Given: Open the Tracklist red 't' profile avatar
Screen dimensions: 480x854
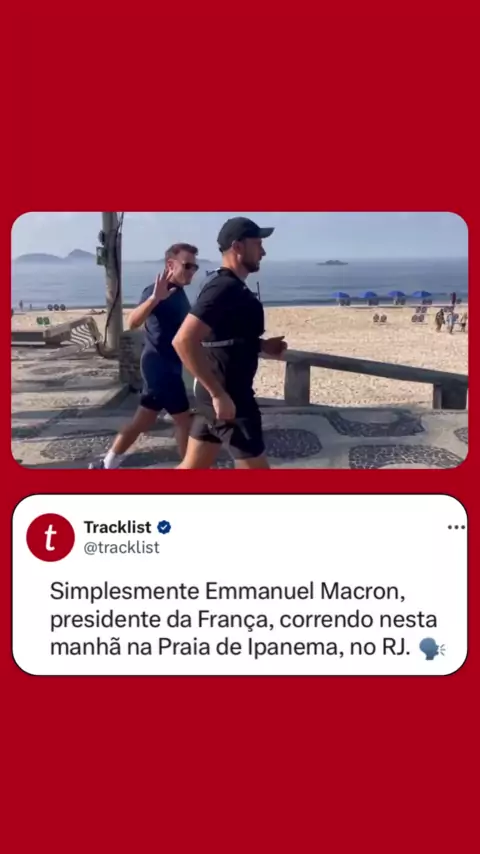Looking at the screenshot, I should pos(50,537).
